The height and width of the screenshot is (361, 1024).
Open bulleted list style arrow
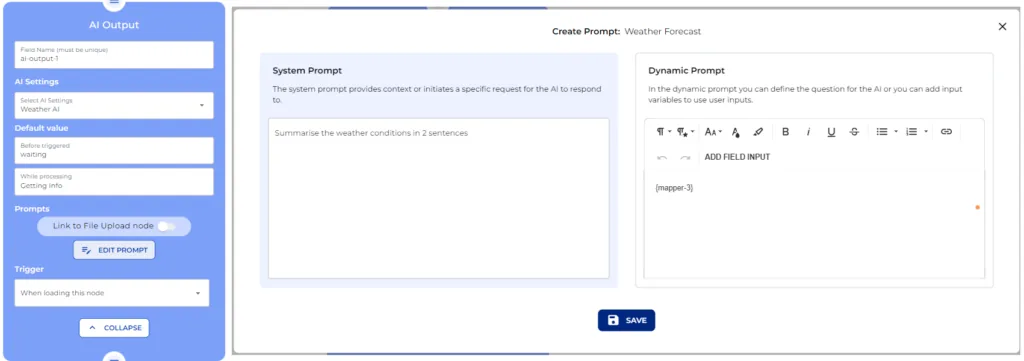coord(896,132)
